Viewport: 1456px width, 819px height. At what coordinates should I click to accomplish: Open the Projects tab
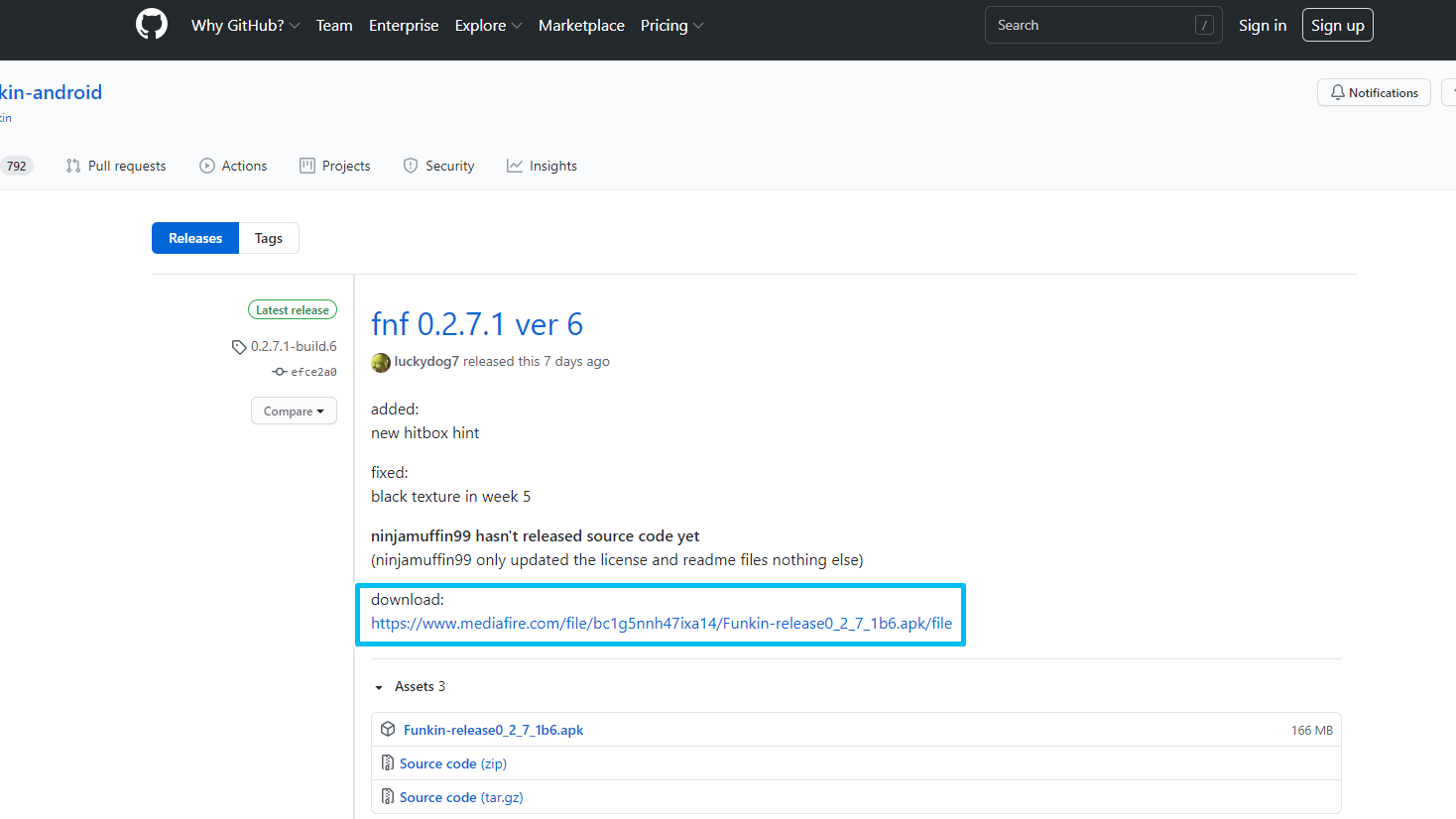(335, 166)
